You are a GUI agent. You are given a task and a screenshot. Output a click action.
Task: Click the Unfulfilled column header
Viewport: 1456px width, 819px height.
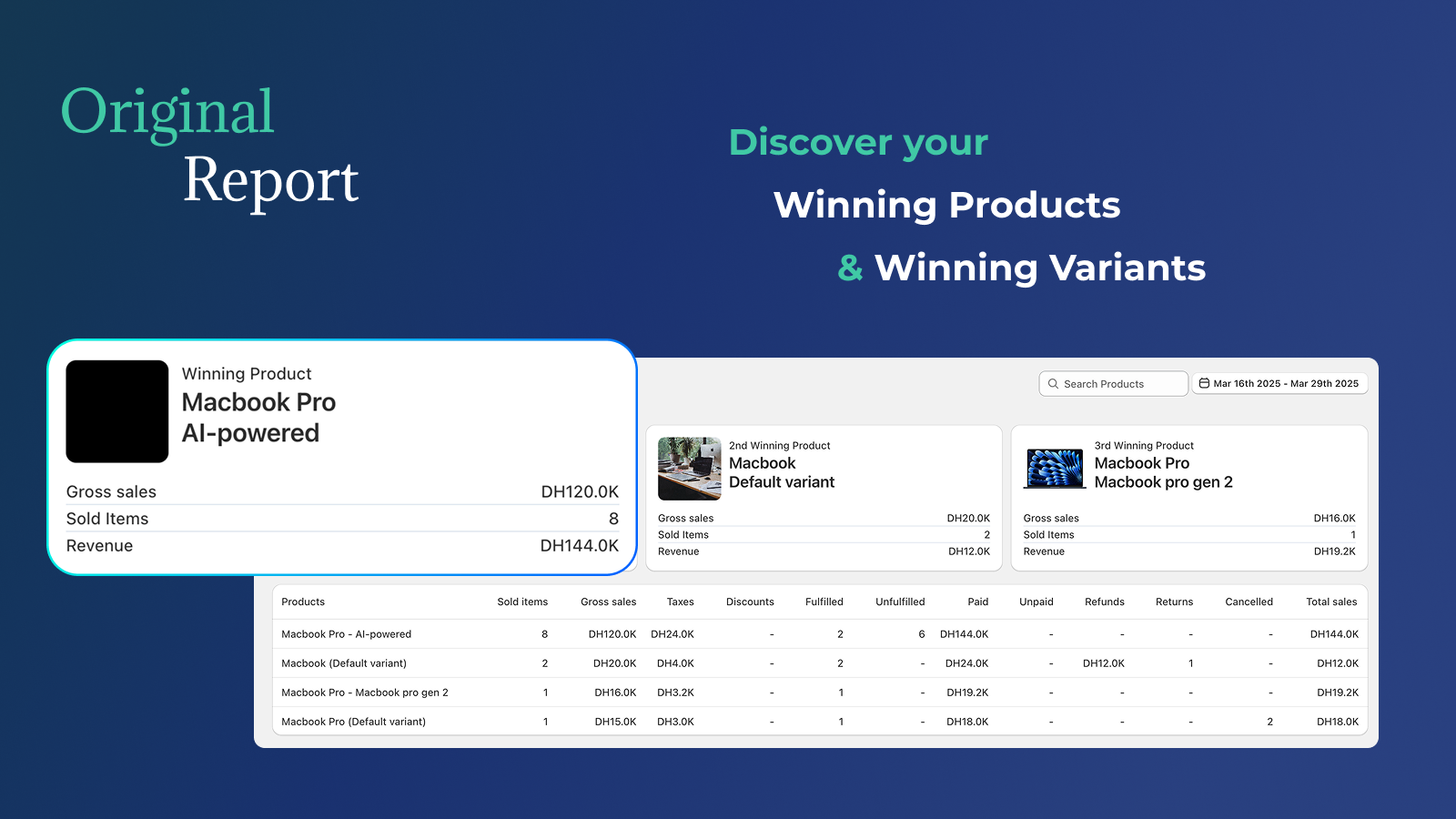coord(900,602)
